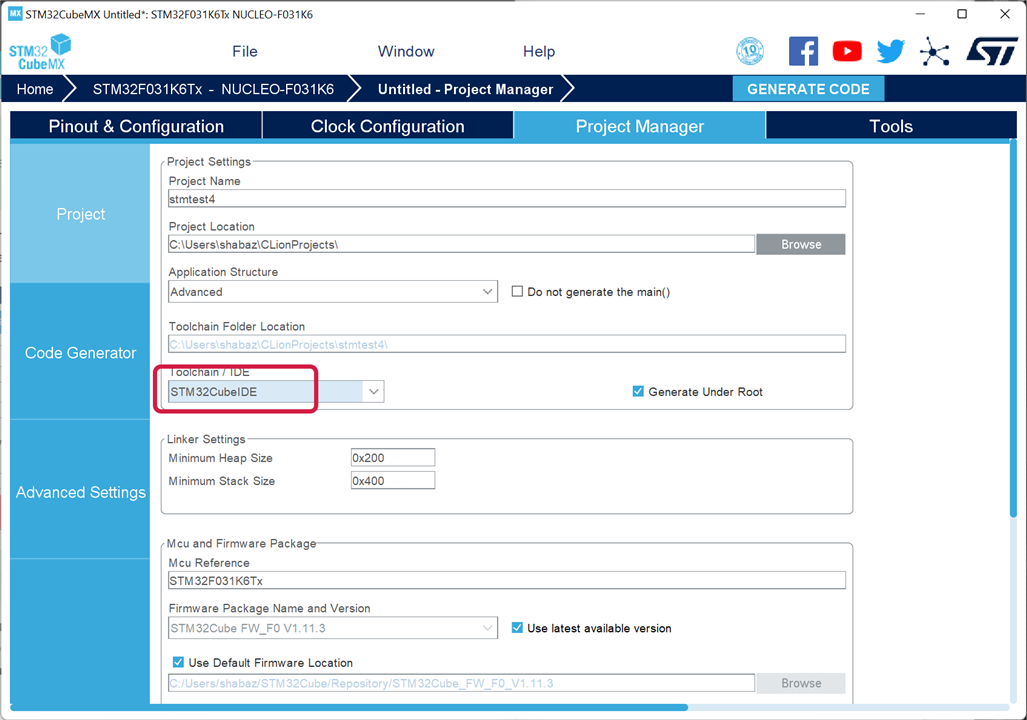1027x720 pixels.
Task: Select the Project Manager tab
Action: (639, 126)
